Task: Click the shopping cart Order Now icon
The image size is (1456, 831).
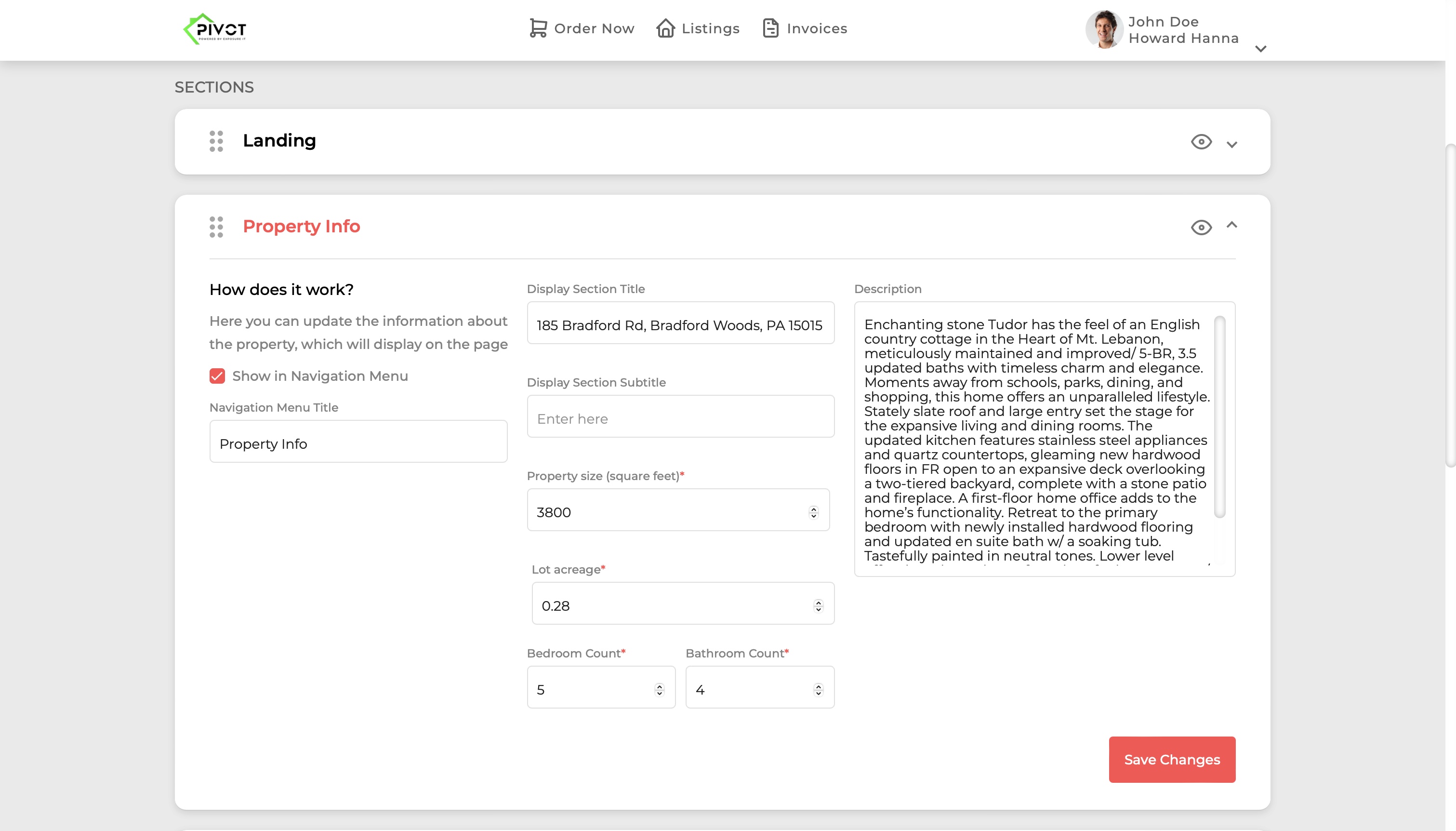Action: [x=537, y=28]
